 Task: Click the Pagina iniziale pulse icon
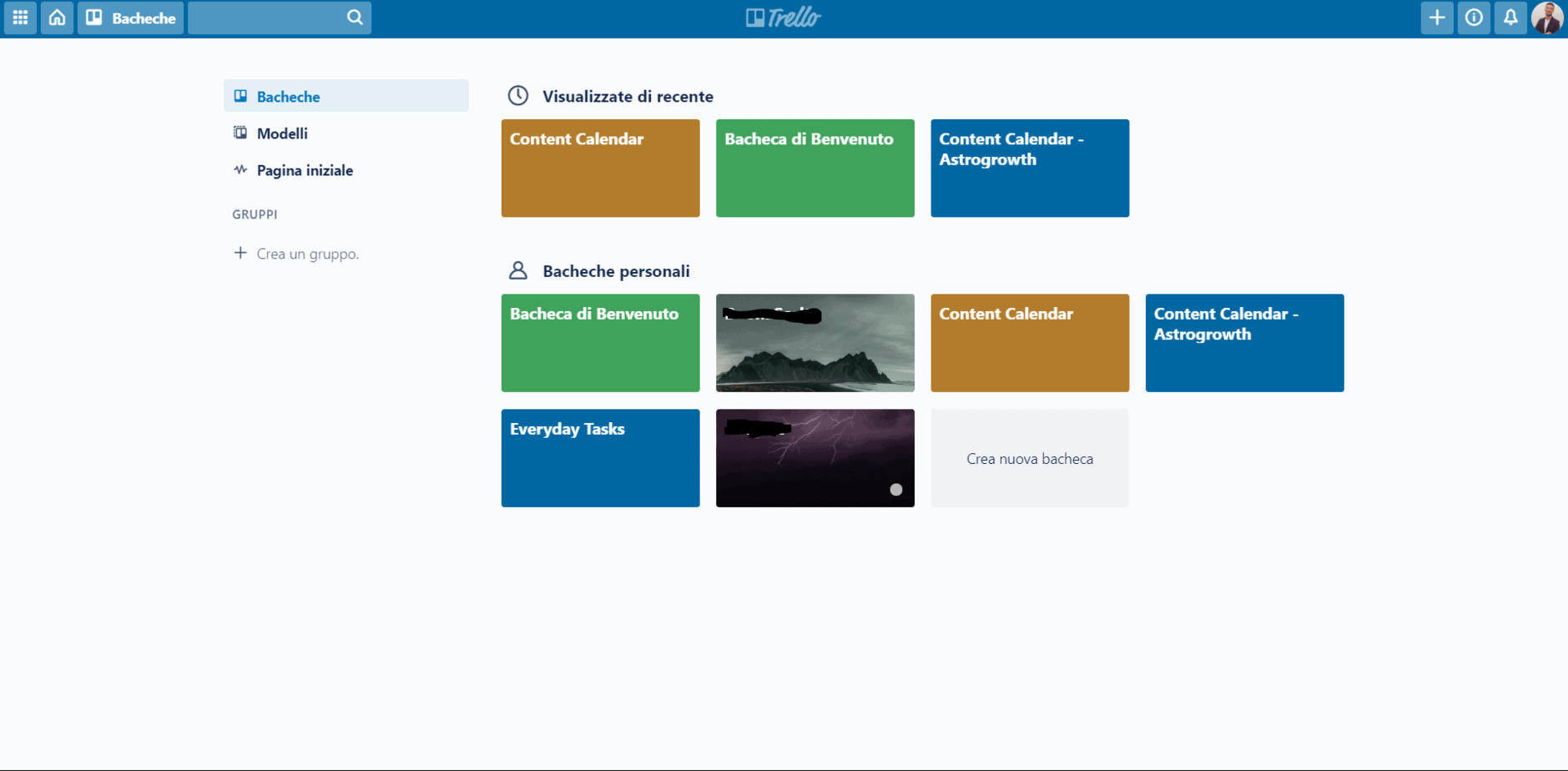click(x=240, y=169)
